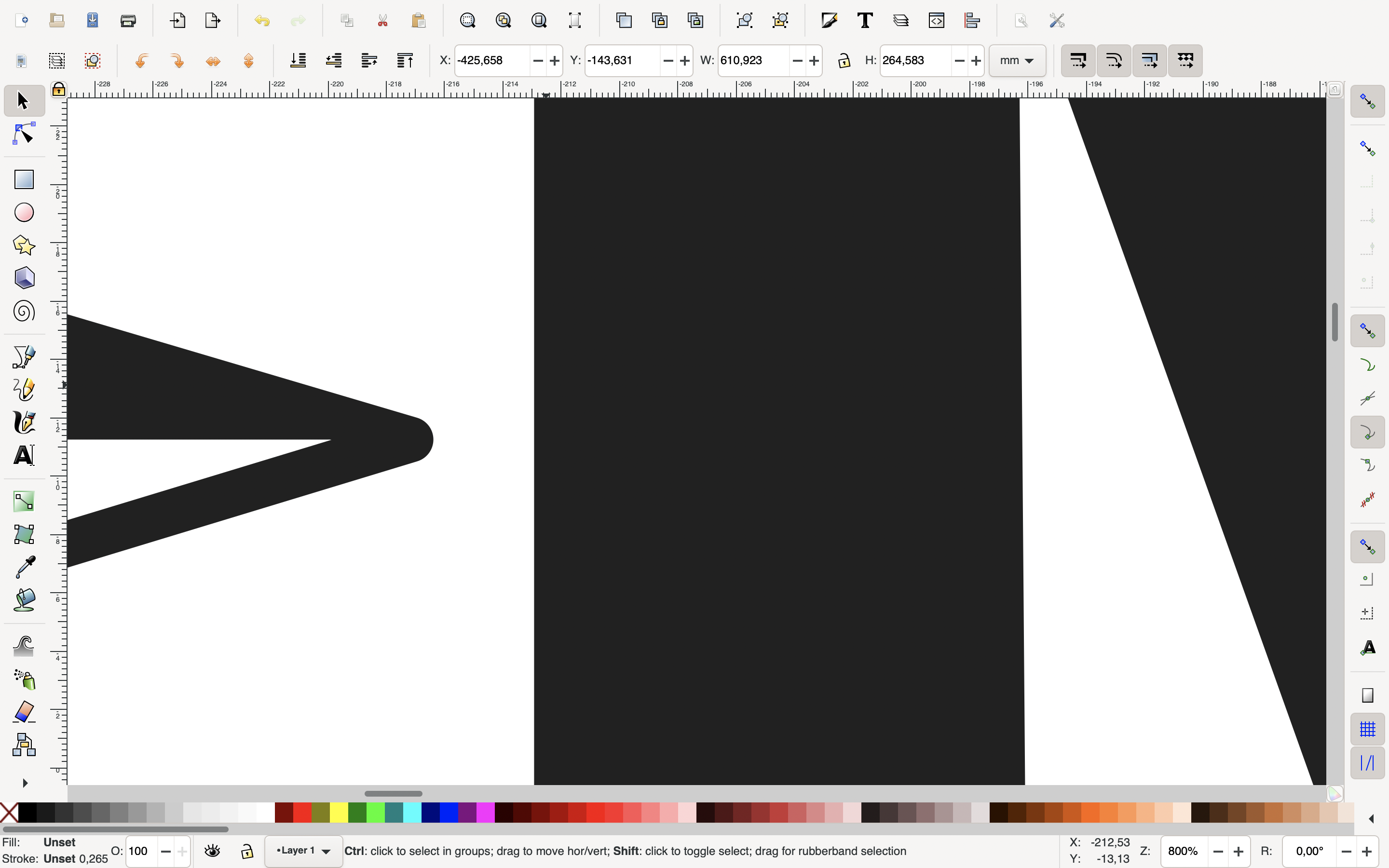Image resolution: width=1389 pixels, height=868 pixels.
Task: Select the Spray tool
Action: tap(24, 679)
